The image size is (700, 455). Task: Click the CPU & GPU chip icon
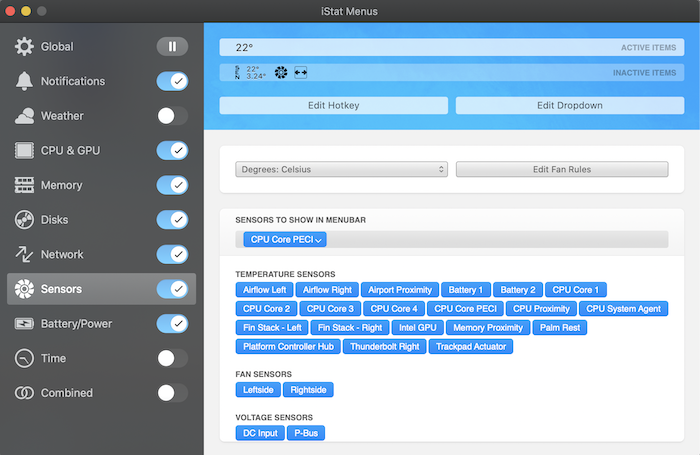[24, 150]
